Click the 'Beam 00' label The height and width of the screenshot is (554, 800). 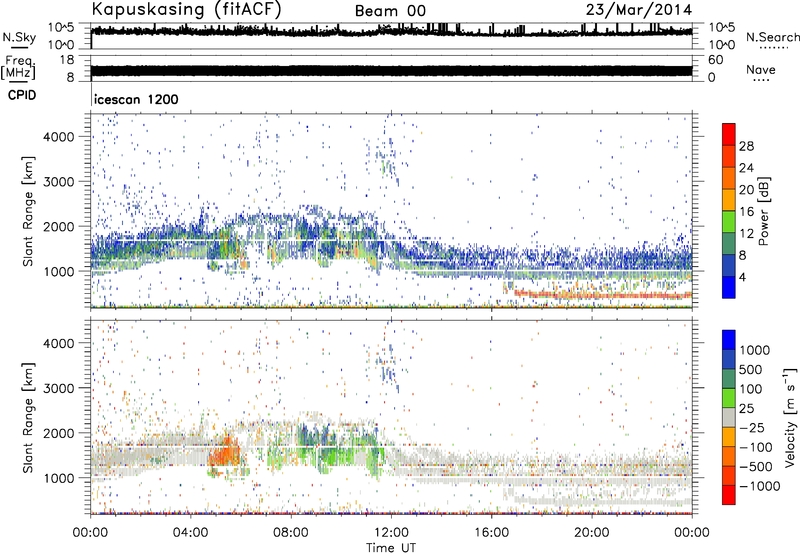coord(390,11)
